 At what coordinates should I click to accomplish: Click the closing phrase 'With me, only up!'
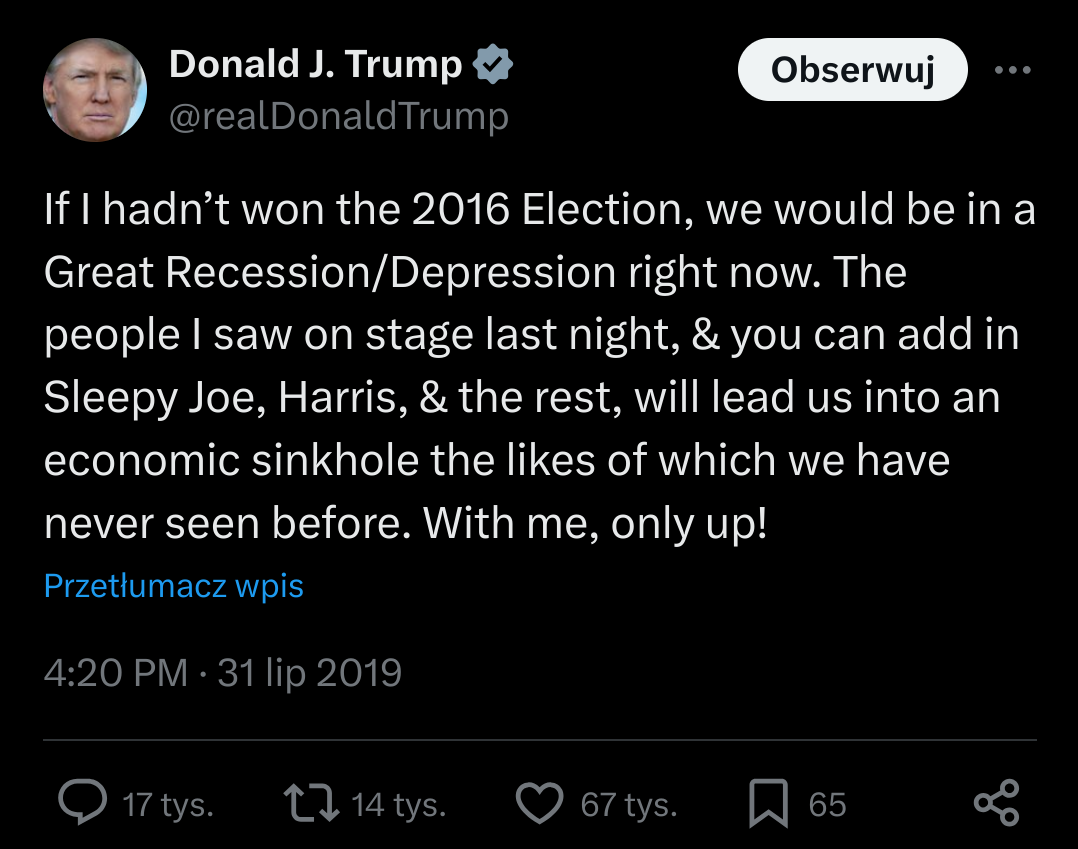pyautogui.click(x=596, y=524)
